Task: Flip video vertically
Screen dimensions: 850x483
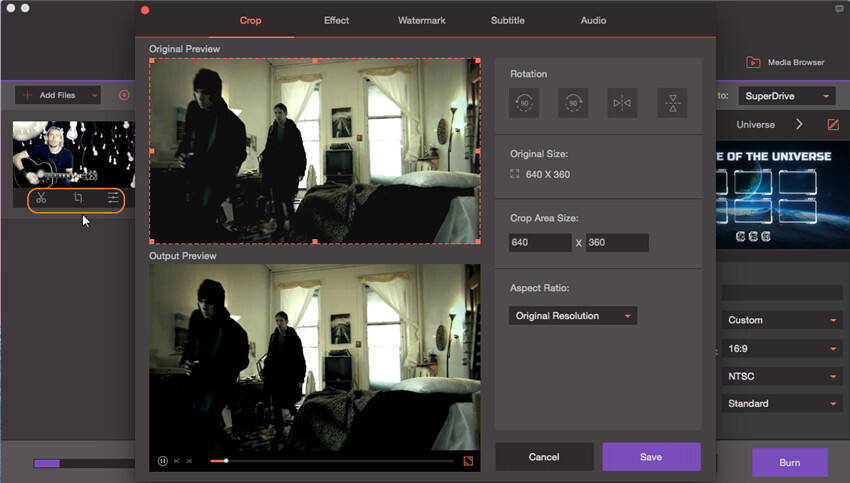Action: pos(672,102)
